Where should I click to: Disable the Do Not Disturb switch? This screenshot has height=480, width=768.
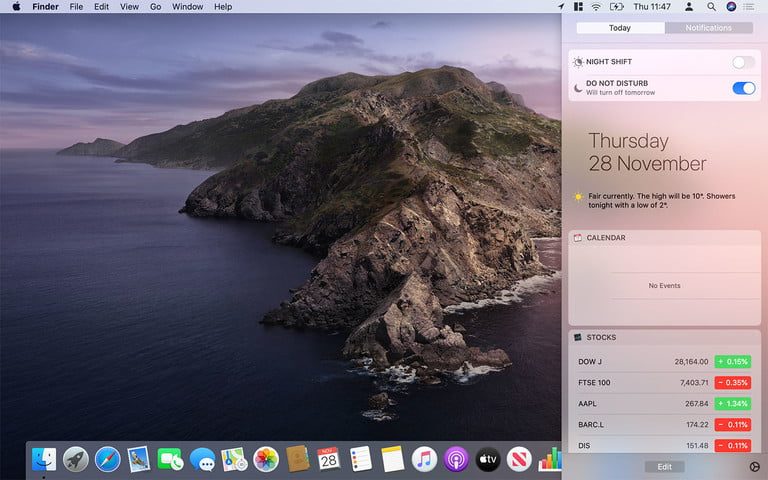743,88
